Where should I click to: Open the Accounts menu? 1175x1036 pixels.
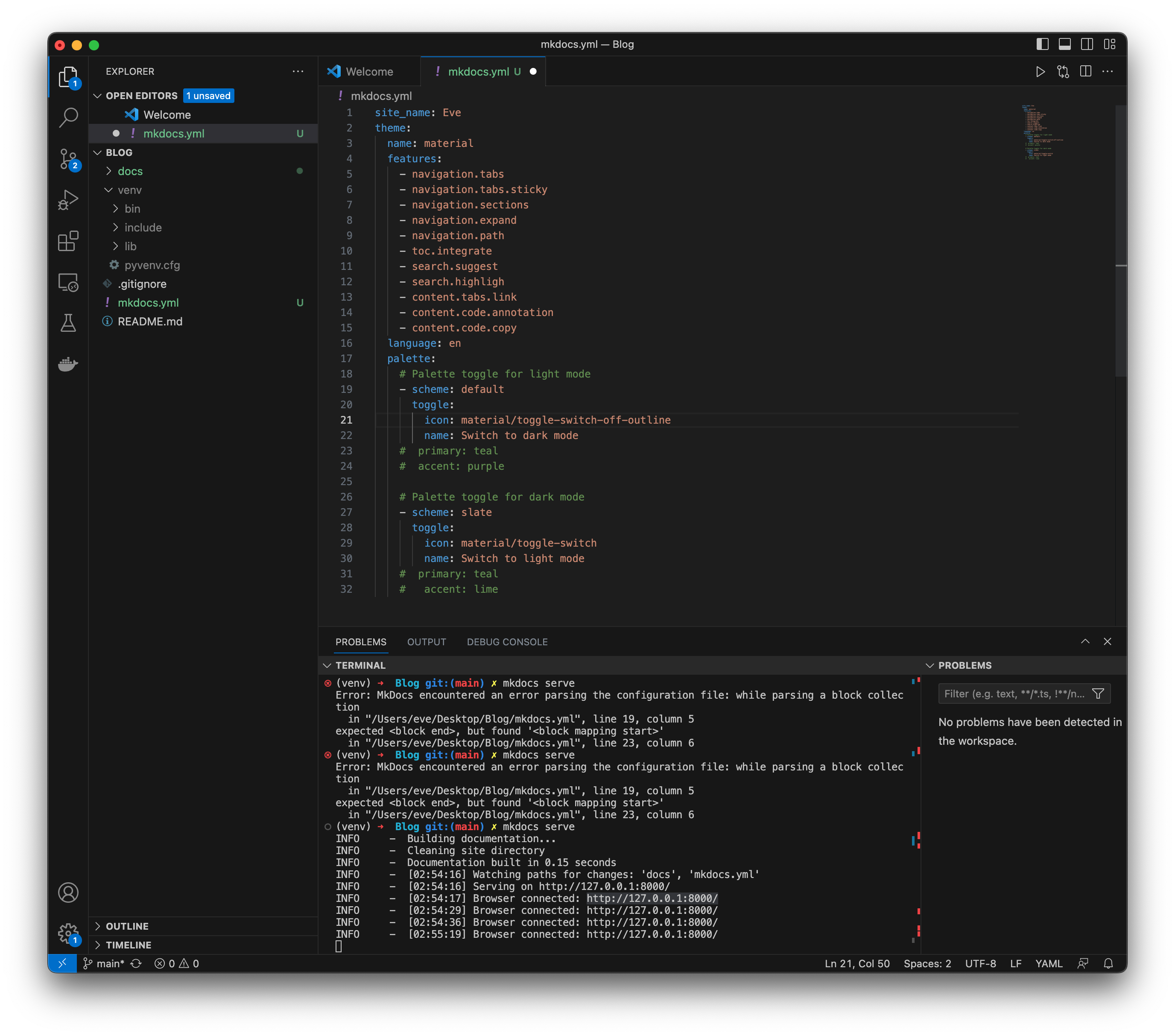pos(68,892)
